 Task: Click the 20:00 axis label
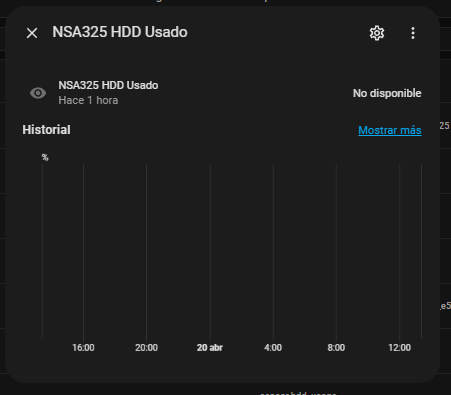click(x=146, y=348)
